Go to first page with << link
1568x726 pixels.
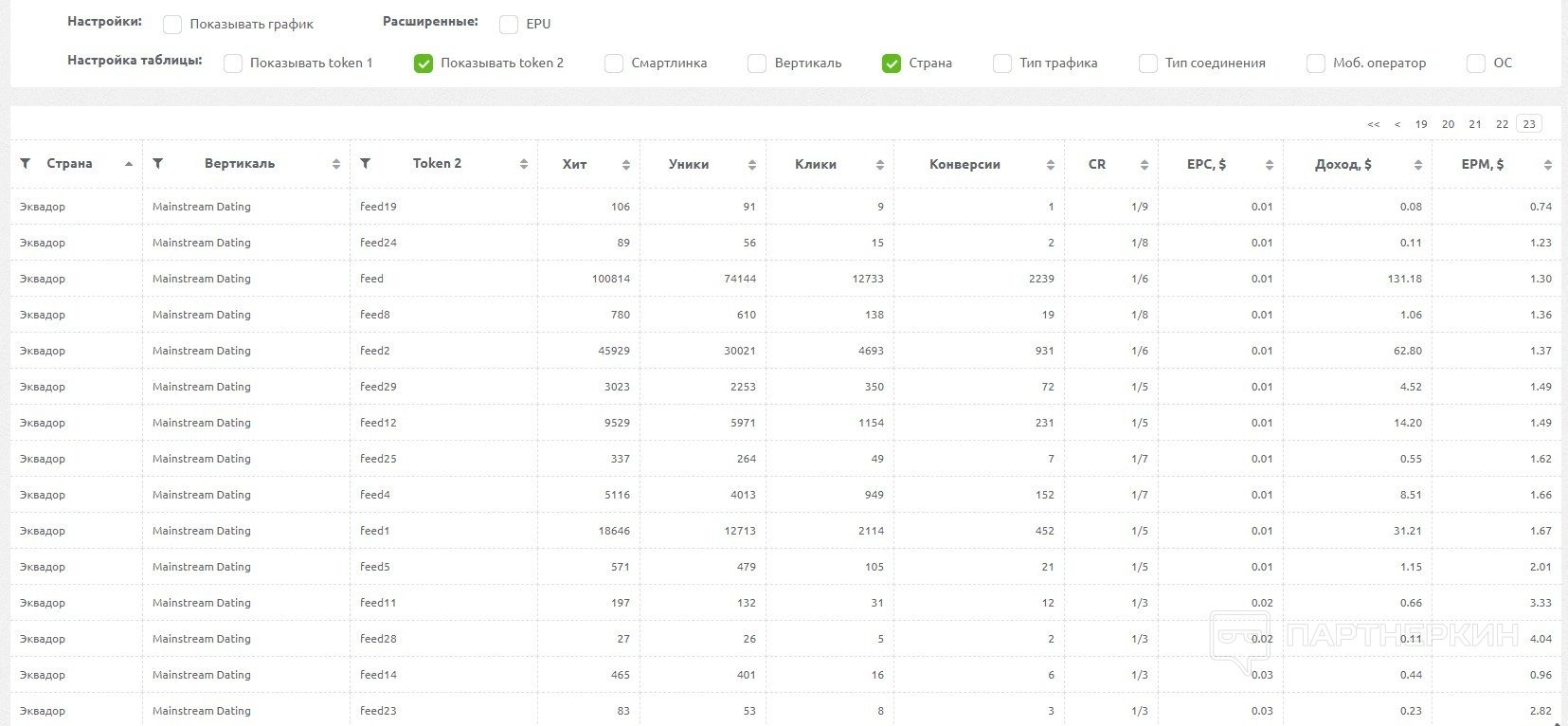1374,124
